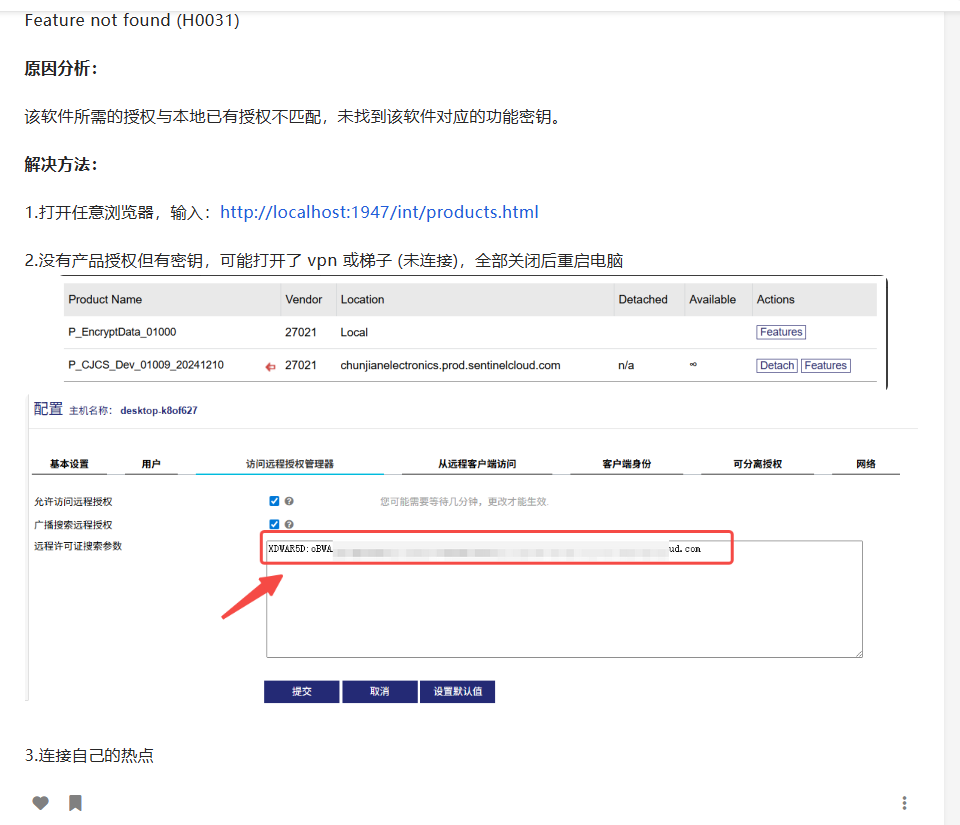Open the localhost:1947 products link
This screenshot has width=960, height=825.
[x=379, y=212]
